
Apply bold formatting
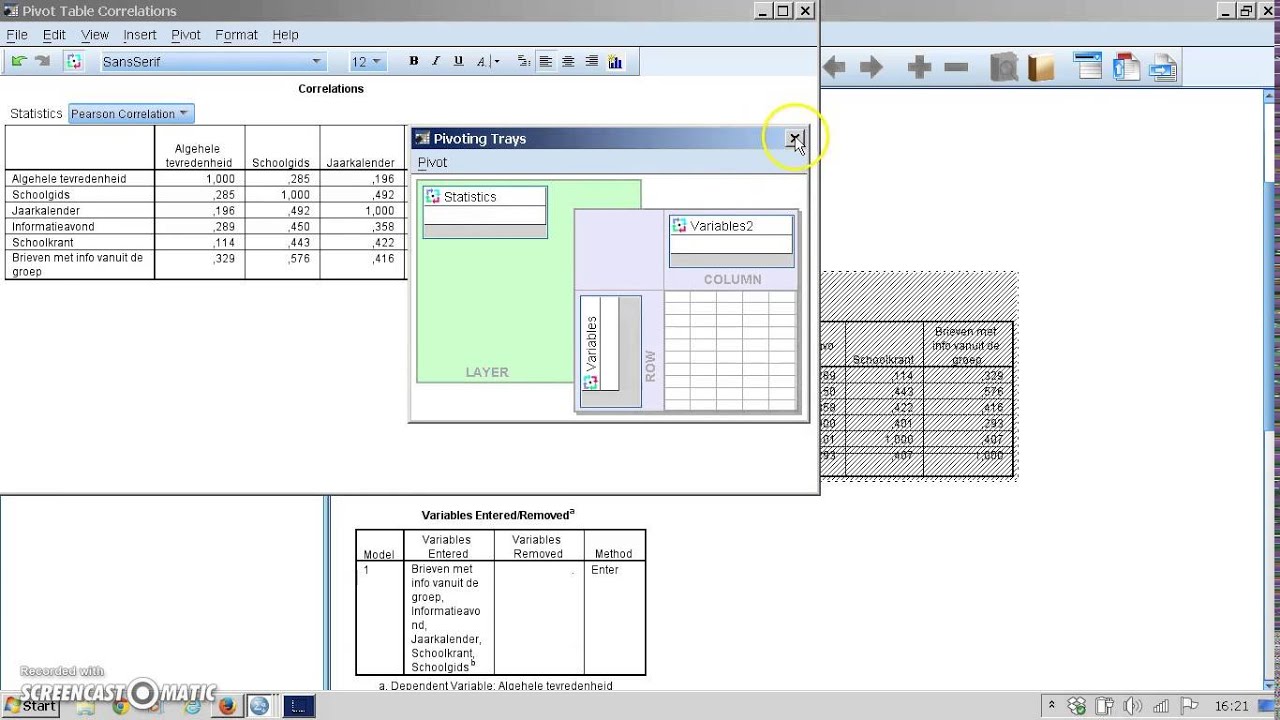click(x=414, y=61)
